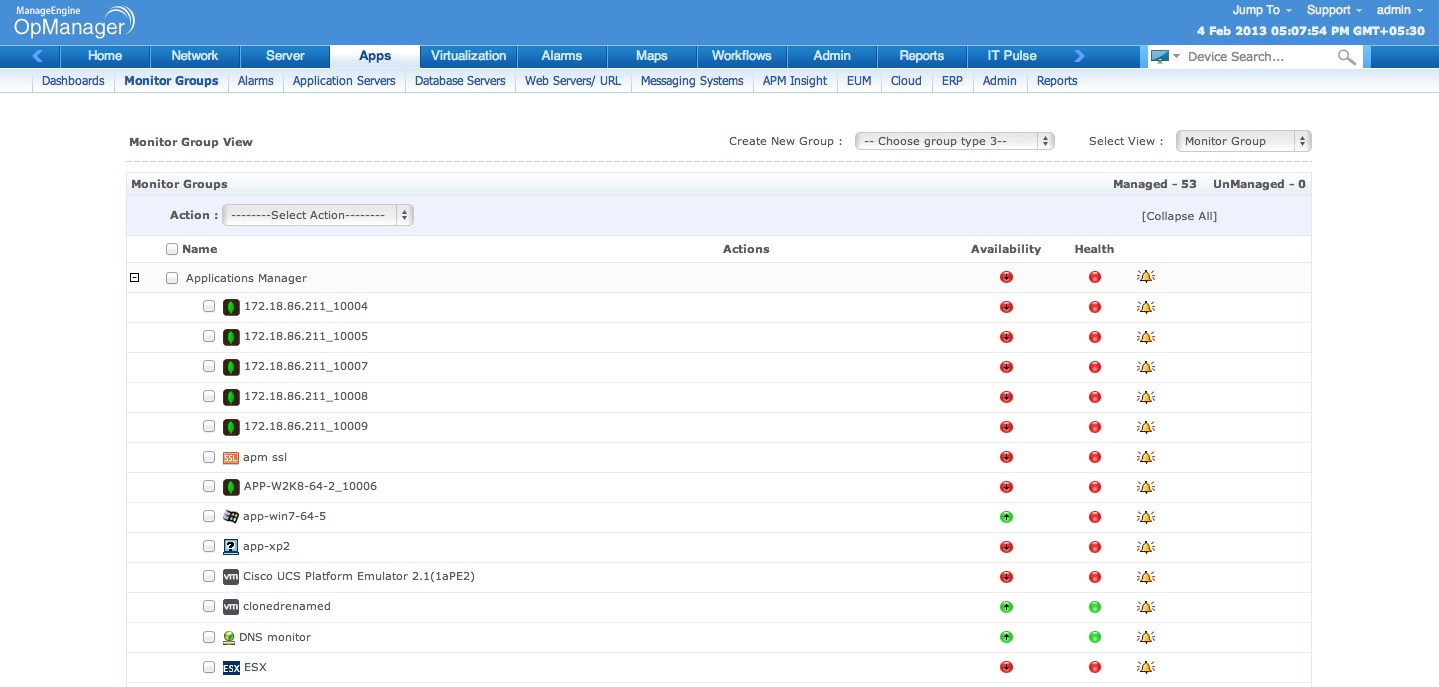Screen dimensions: 1439x687
Task: Open the Select View Monitor Group dropdown
Action: click(x=1243, y=141)
